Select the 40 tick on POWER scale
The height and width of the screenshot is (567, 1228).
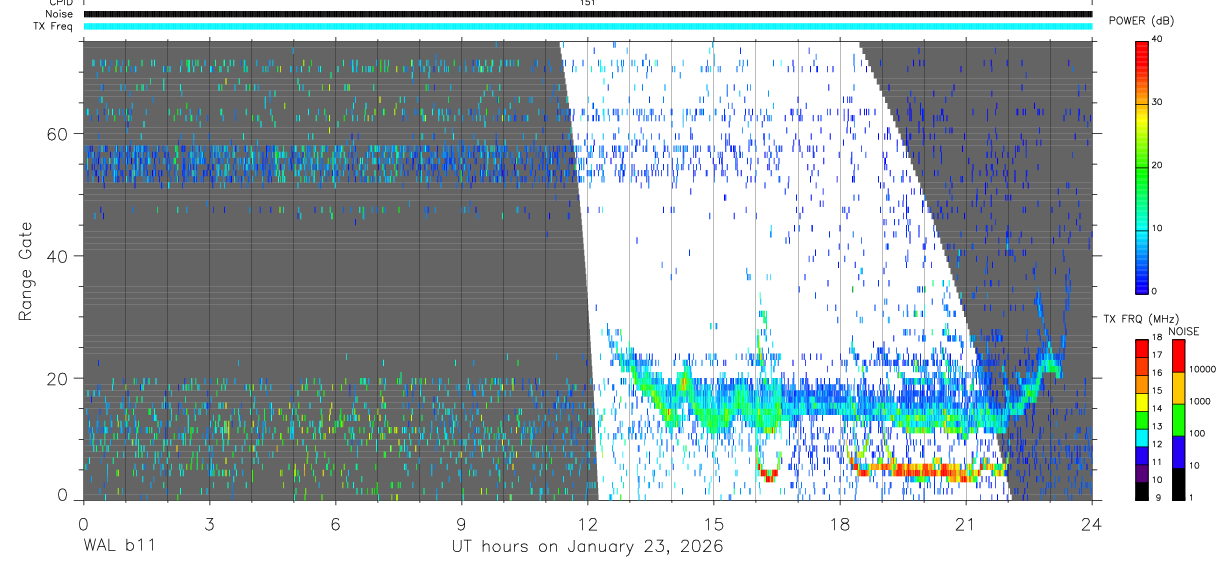[1157, 40]
